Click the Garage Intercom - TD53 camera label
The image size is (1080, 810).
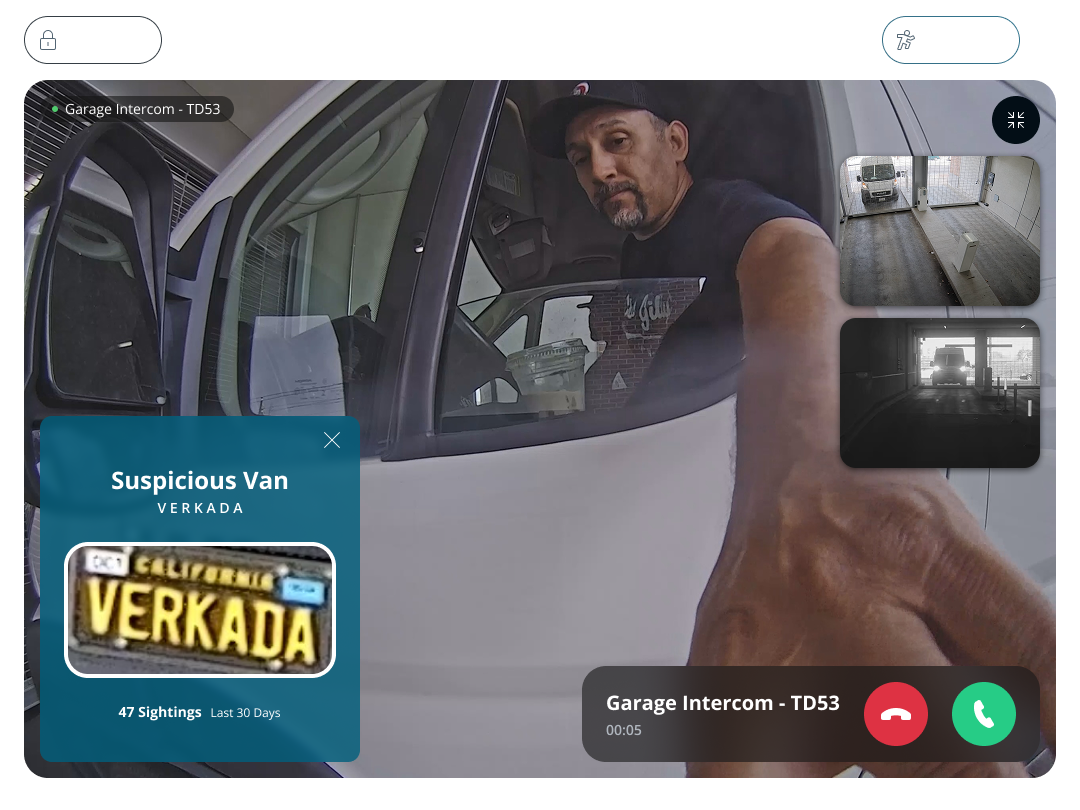137,110
